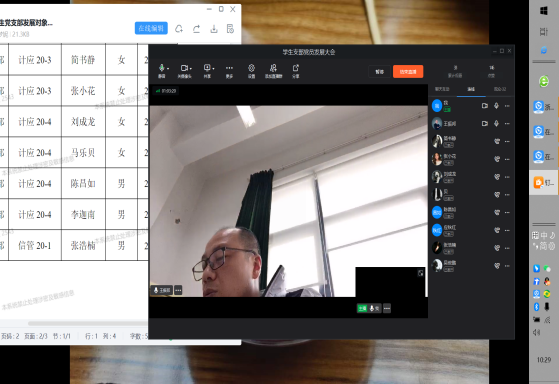This screenshot has width=559, height=384.
Task: Switch to the rightmost side panel tab
Action: coord(500,89)
